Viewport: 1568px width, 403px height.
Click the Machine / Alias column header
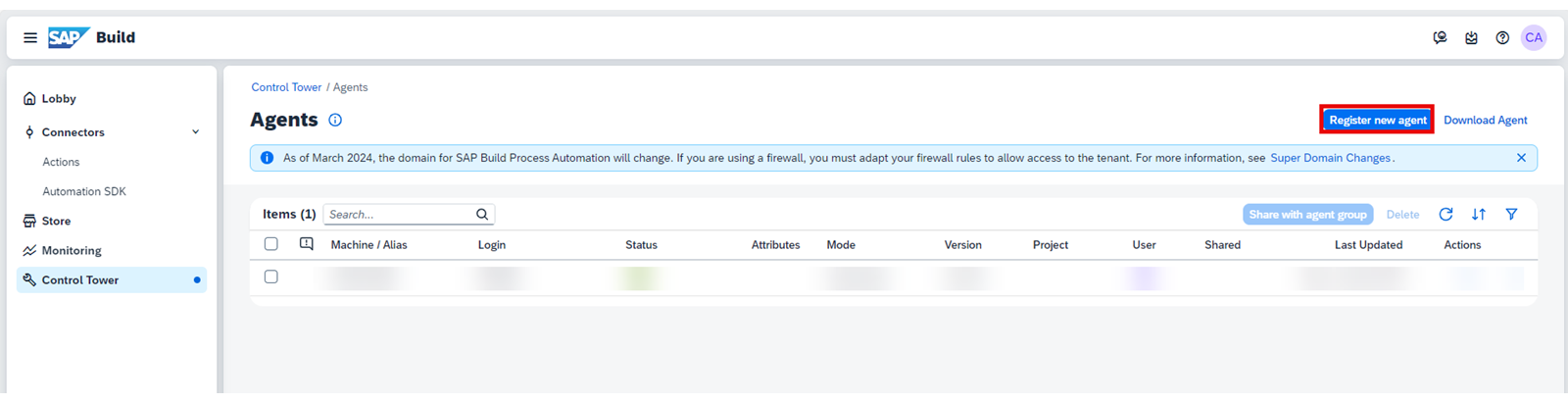coord(368,245)
